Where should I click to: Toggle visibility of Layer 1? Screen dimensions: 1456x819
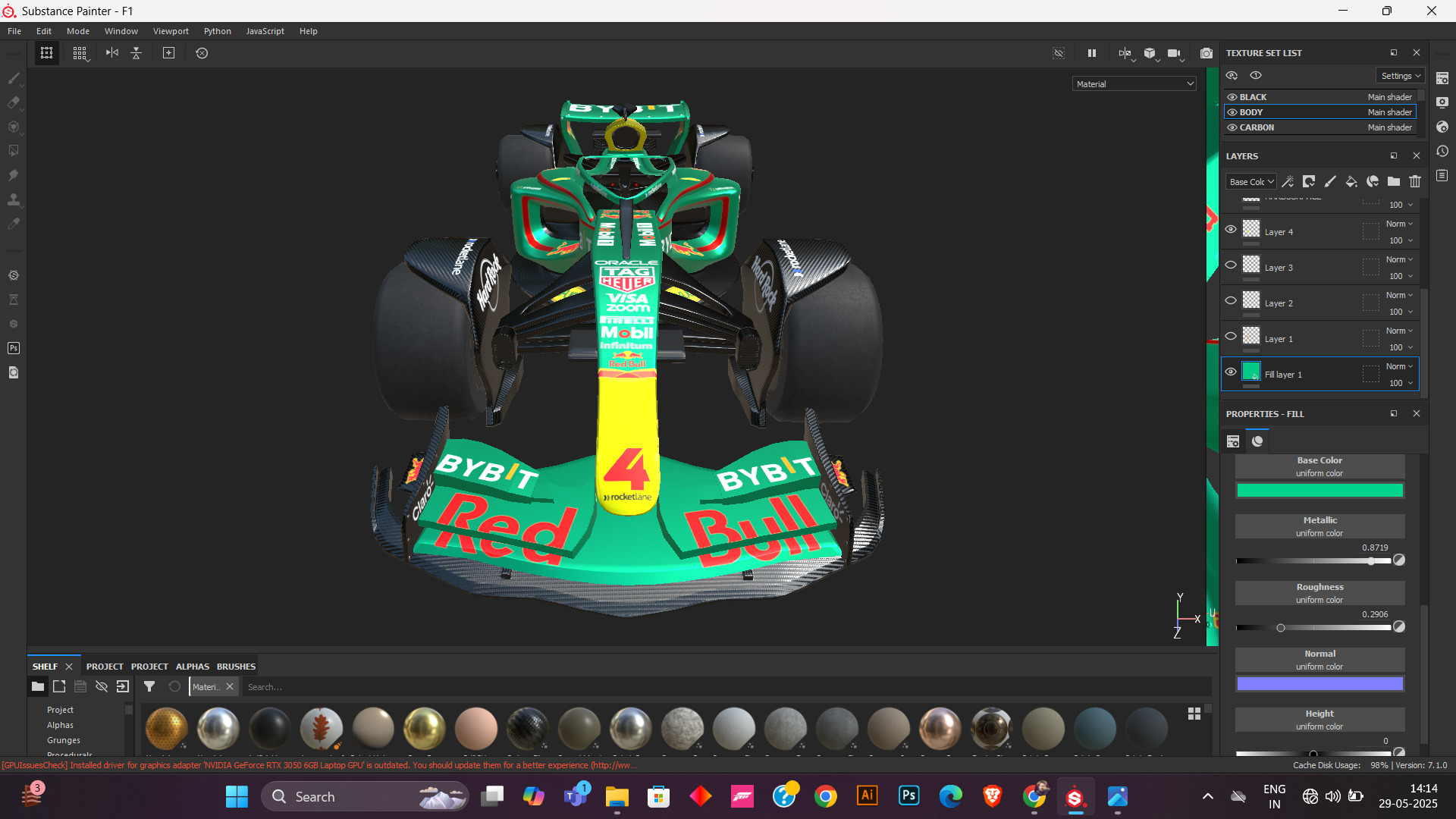(1231, 336)
